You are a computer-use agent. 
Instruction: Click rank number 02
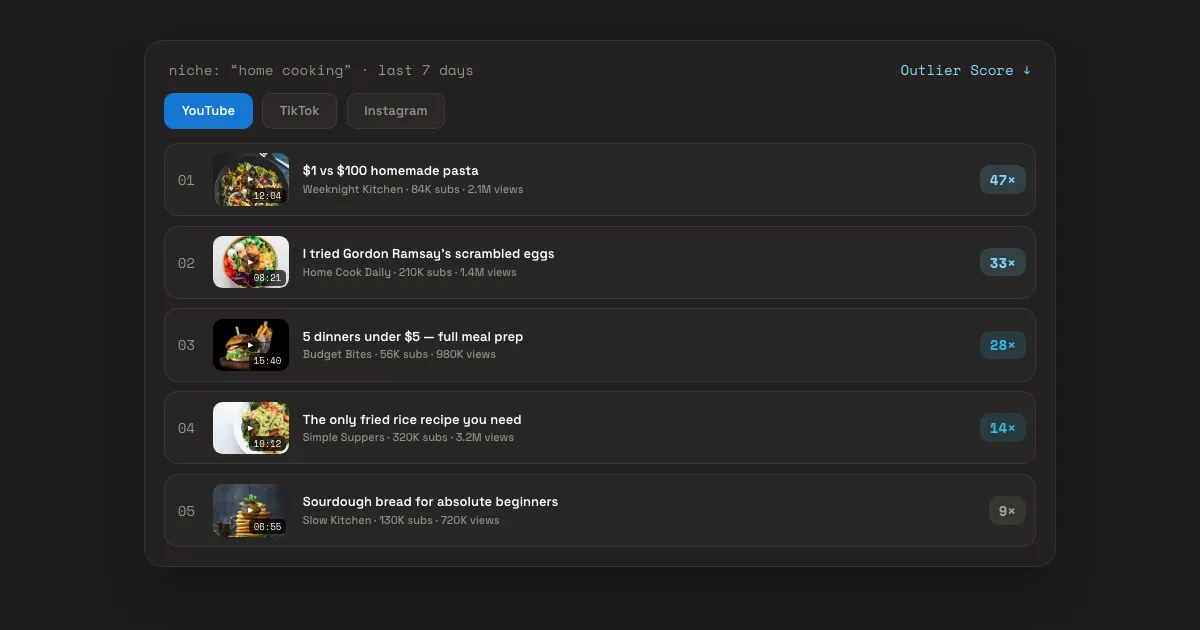pyautogui.click(x=186, y=263)
